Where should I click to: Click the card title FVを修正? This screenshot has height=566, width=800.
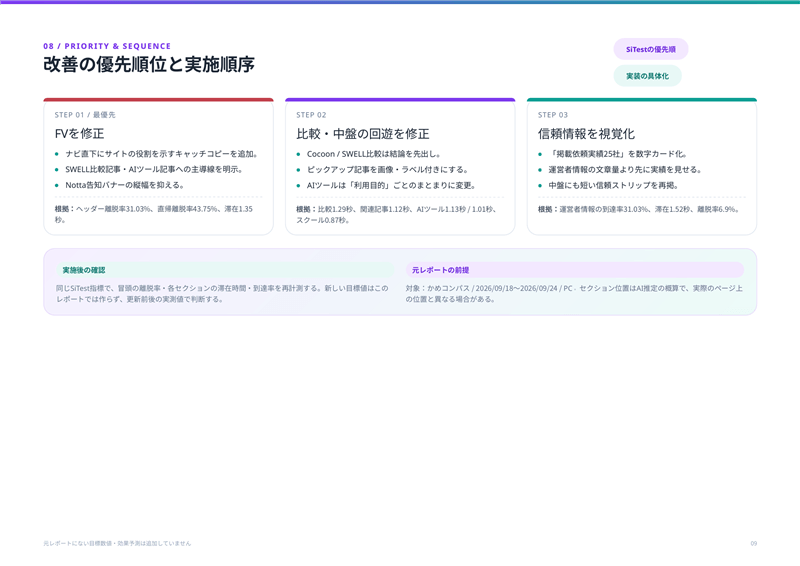coord(80,134)
